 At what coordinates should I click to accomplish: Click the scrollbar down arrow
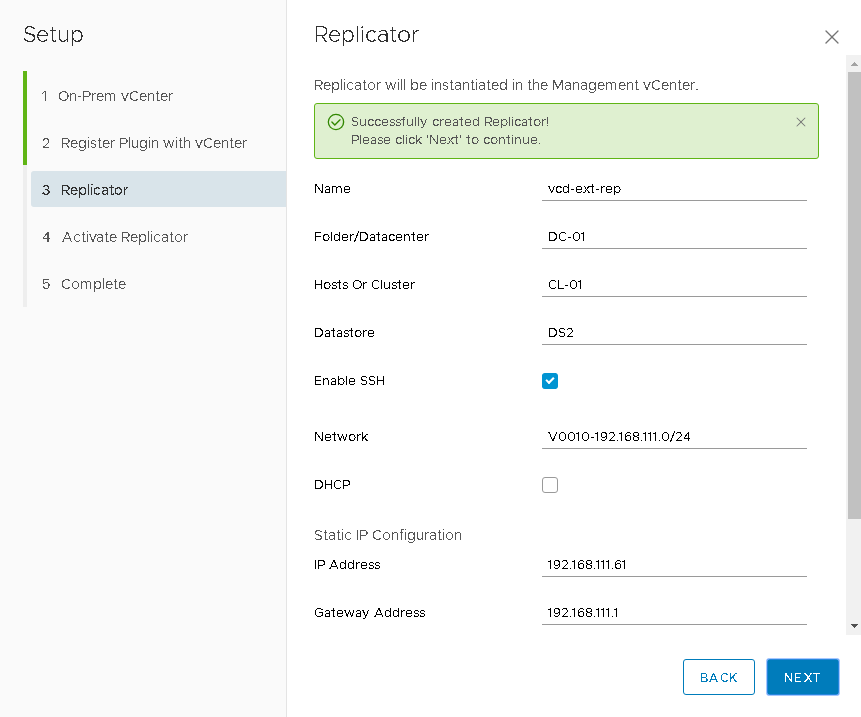pos(853,625)
